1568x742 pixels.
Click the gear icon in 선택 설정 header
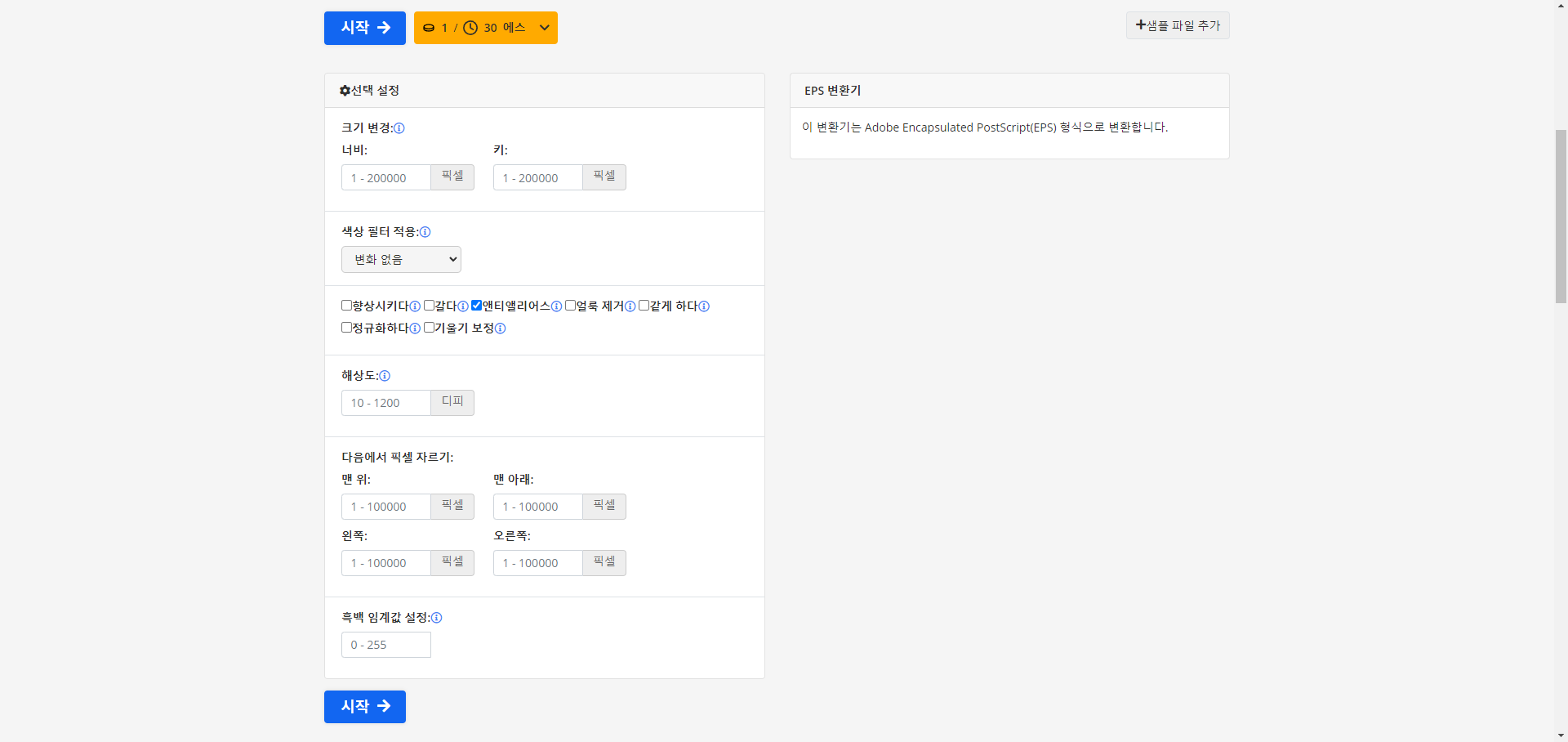(345, 91)
